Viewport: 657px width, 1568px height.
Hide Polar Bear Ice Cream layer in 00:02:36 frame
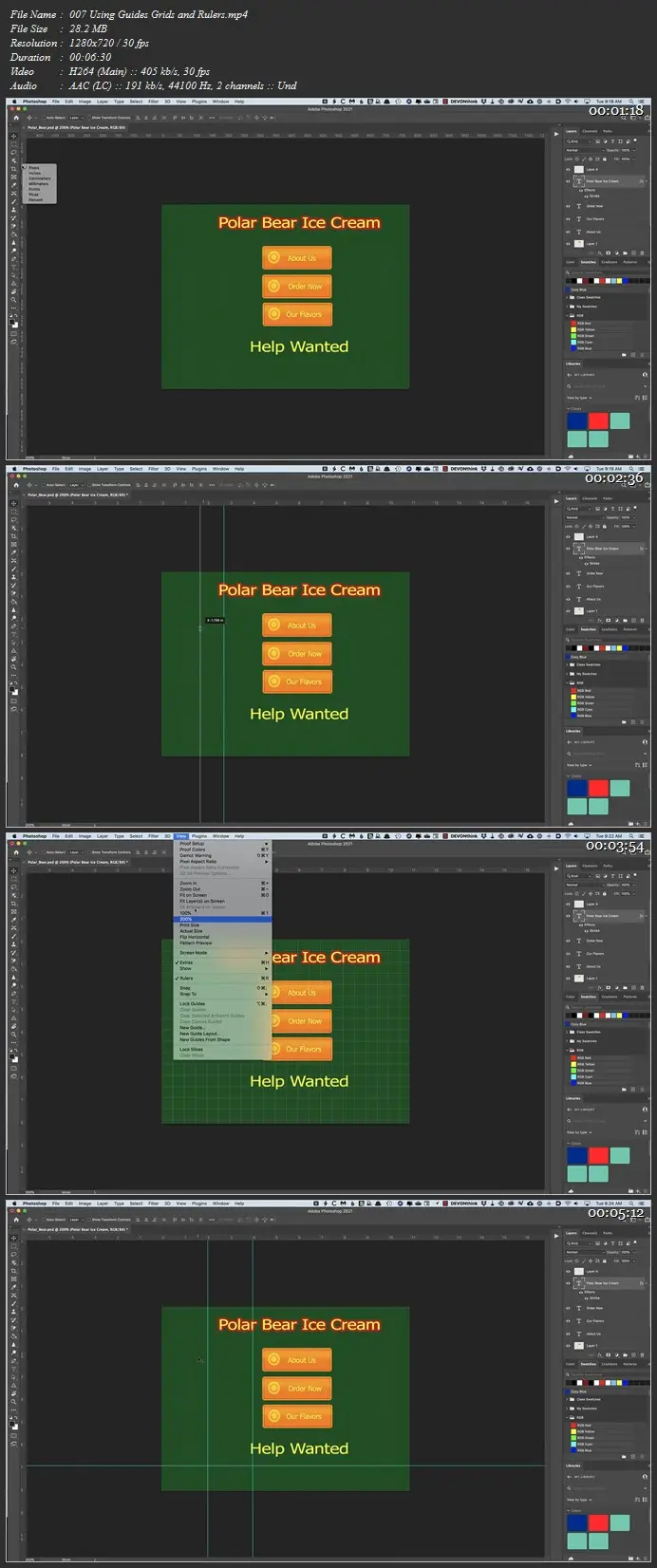click(x=568, y=549)
